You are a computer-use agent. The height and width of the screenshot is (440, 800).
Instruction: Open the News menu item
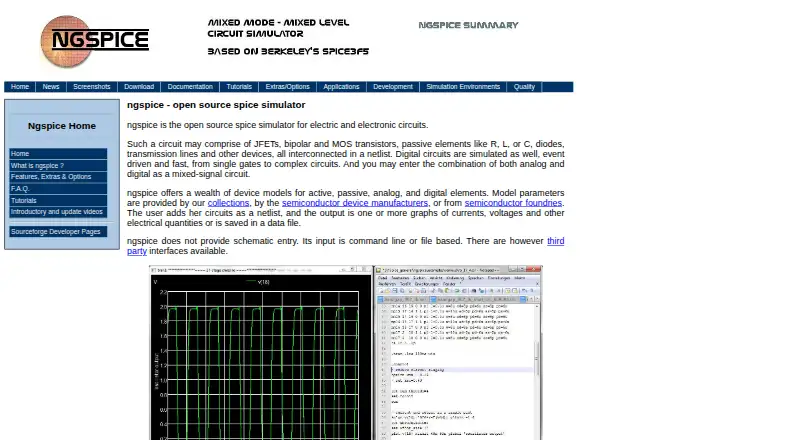pyautogui.click(x=51, y=87)
